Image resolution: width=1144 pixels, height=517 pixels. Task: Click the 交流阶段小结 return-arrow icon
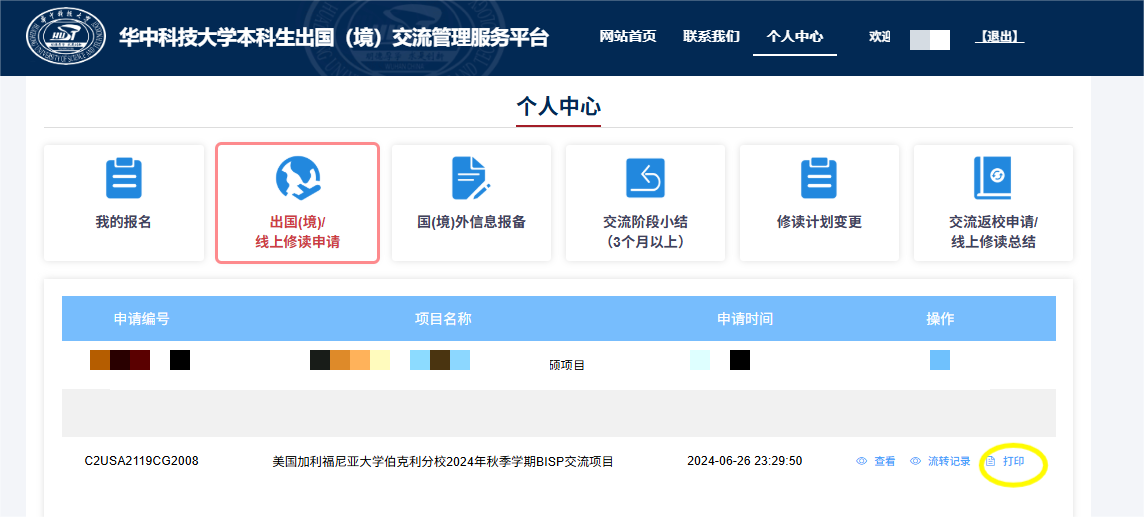(x=645, y=178)
